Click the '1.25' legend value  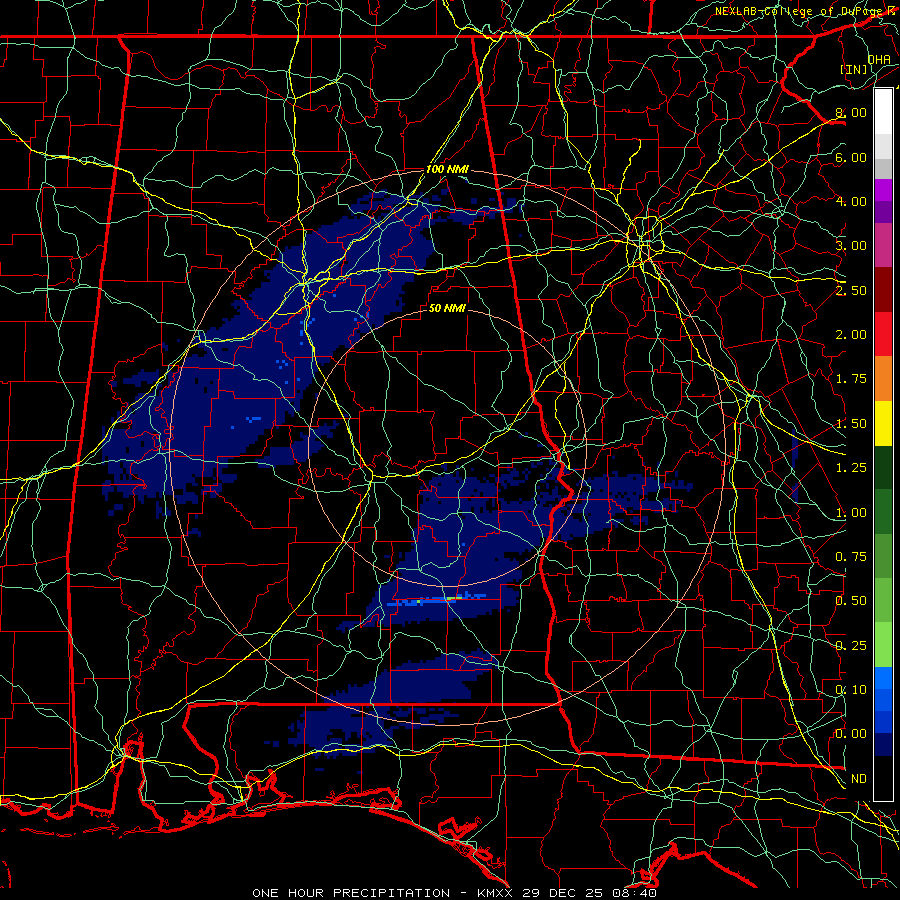click(x=851, y=468)
